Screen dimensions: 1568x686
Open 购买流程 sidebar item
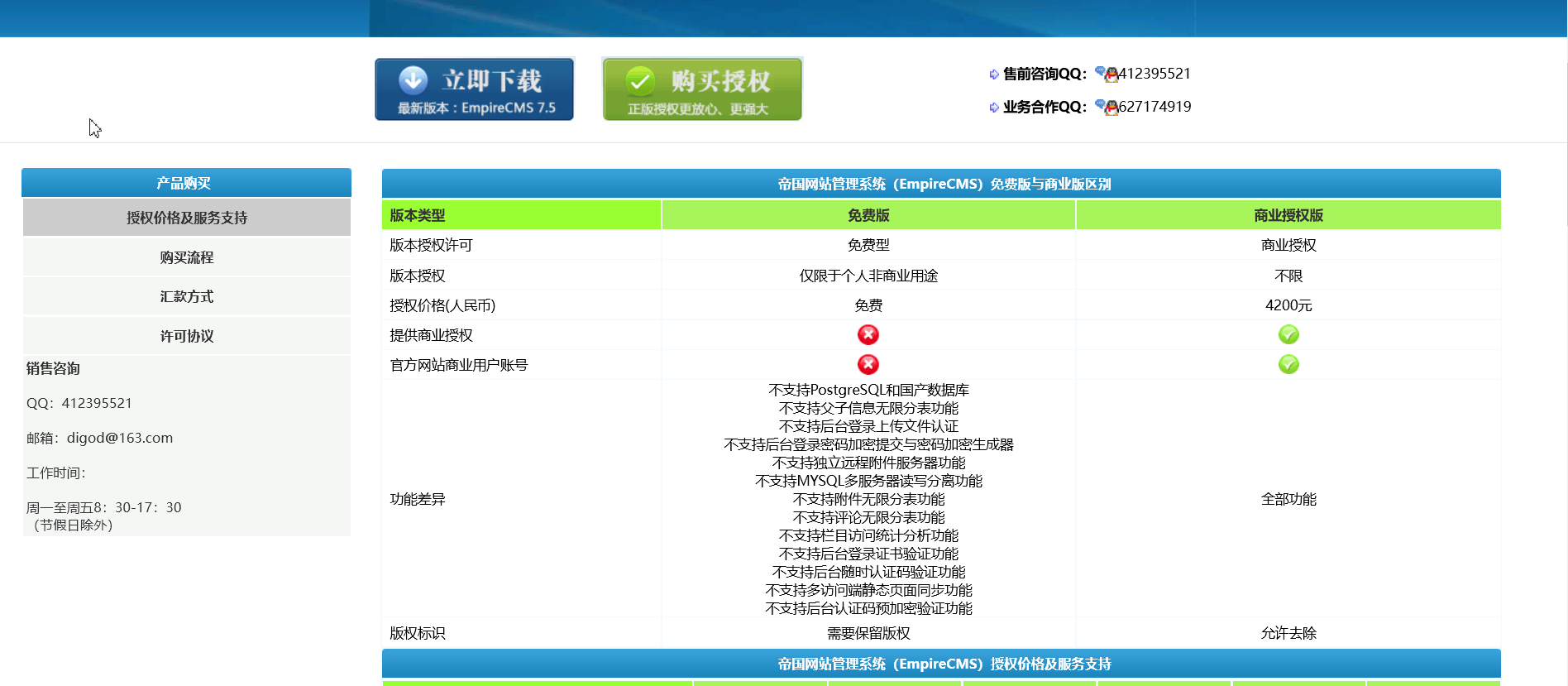coord(187,257)
